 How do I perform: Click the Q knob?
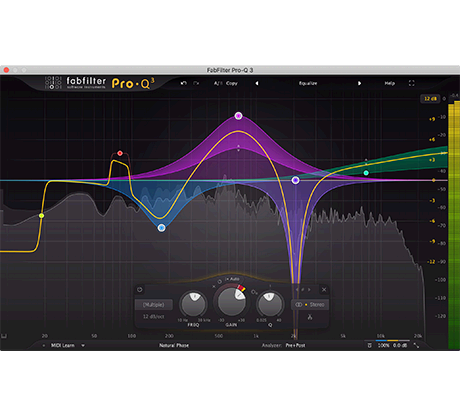point(270,304)
